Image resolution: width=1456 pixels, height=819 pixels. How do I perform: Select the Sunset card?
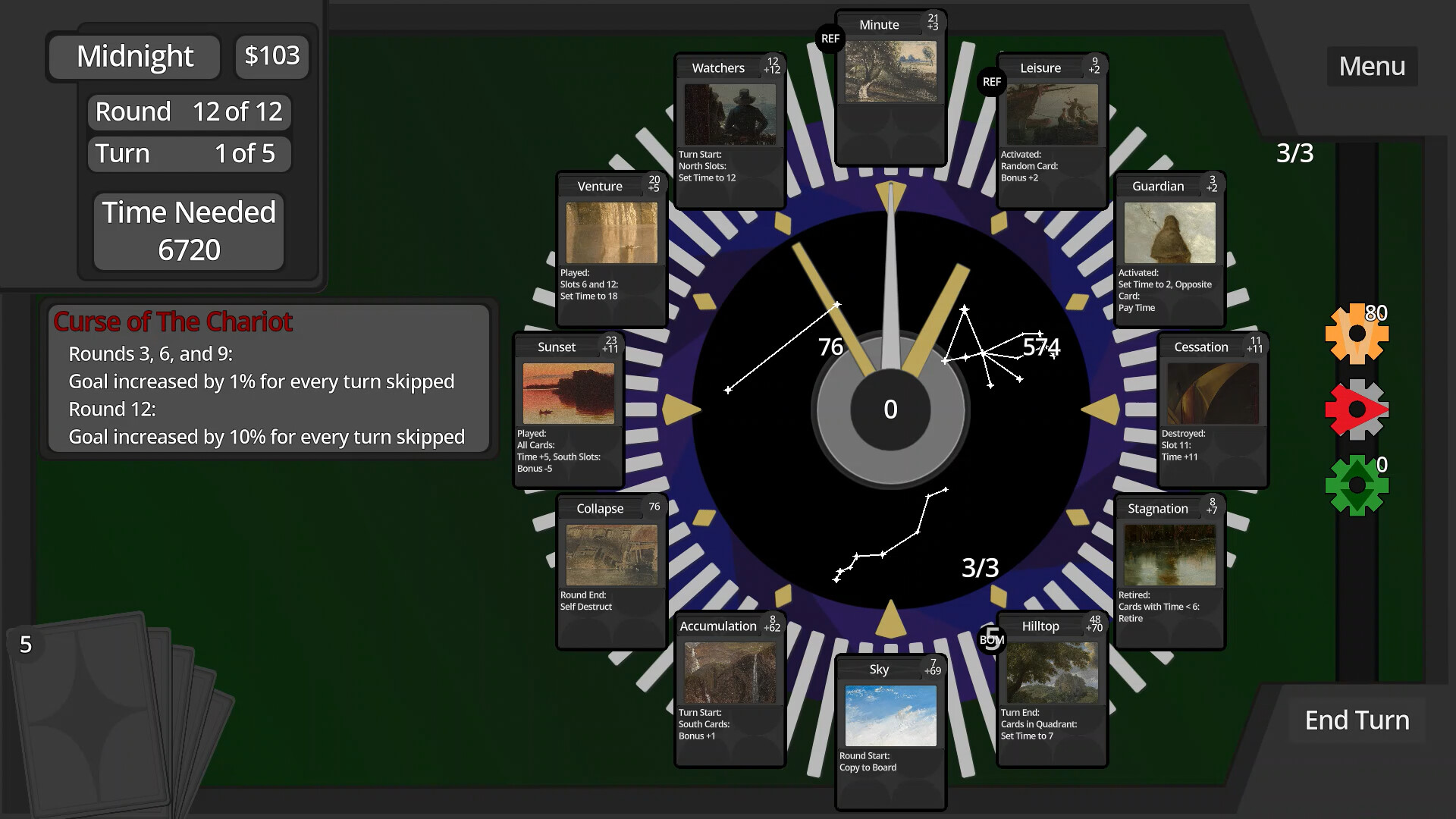pos(569,410)
